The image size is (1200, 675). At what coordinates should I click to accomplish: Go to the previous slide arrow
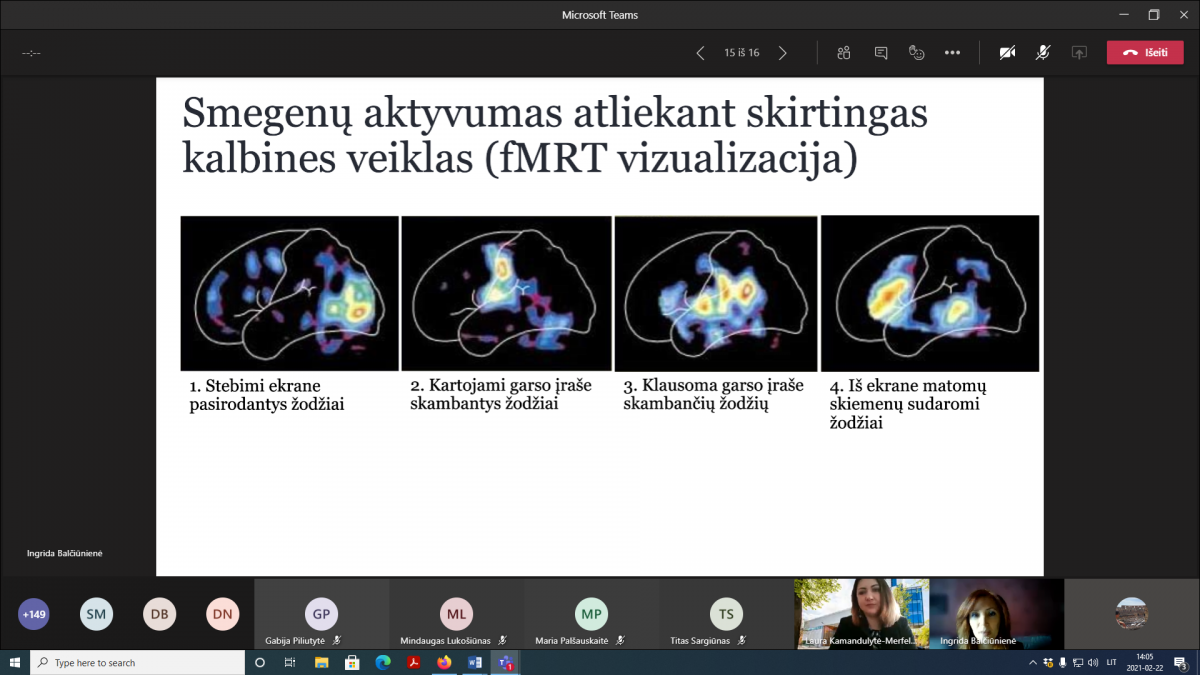(701, 53)
